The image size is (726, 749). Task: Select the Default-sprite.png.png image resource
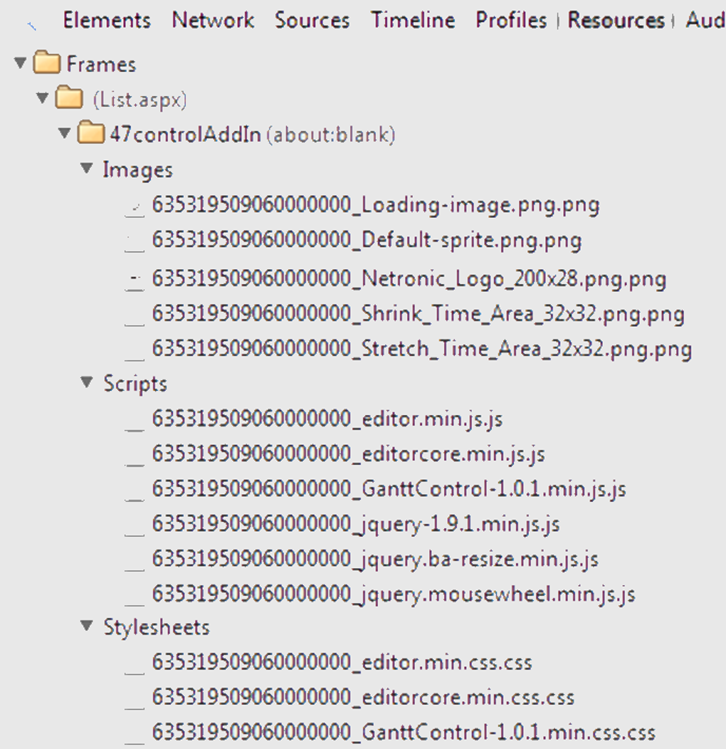(366, 240)
